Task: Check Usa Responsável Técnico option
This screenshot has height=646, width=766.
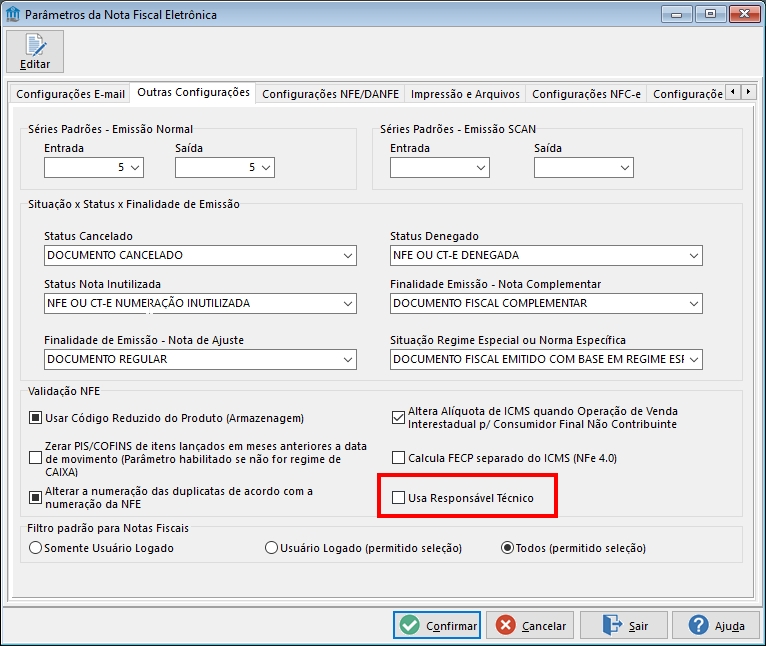Action: (x=398, y=498)
